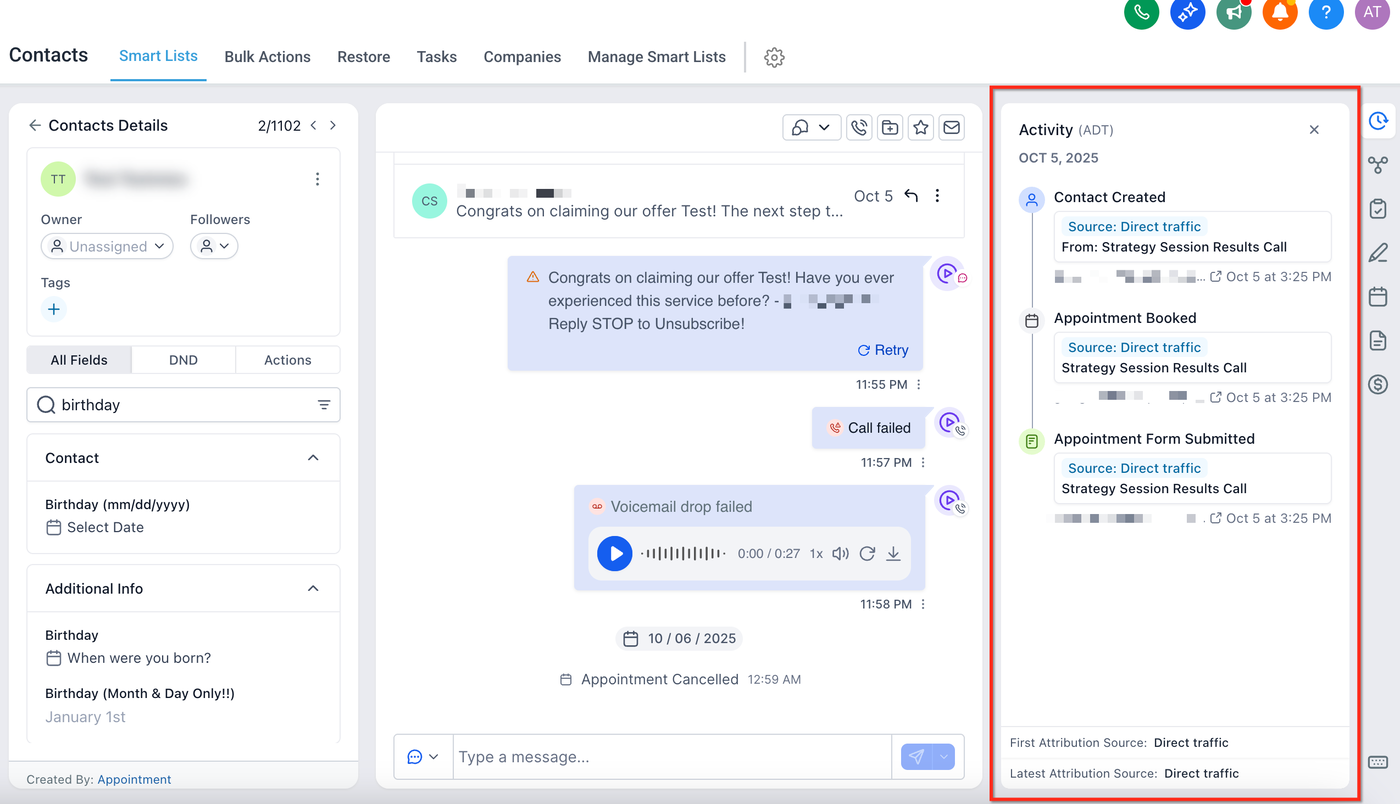Go back using the Contacts Details arrow
The image size is (1400, 804).
[35, 125]
